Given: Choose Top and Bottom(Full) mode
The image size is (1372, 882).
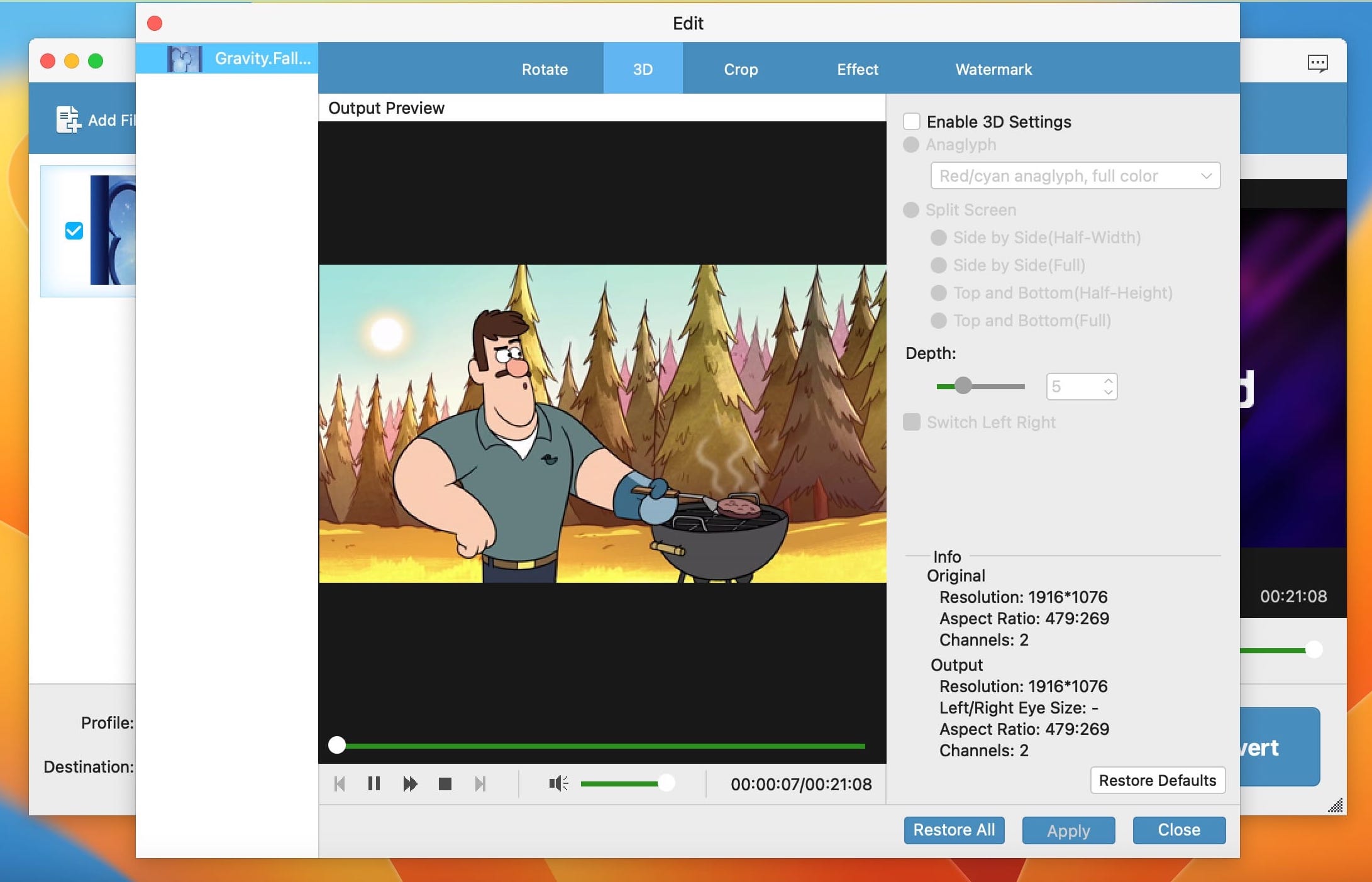Looking at the screenshot, I should pos(939,321).
